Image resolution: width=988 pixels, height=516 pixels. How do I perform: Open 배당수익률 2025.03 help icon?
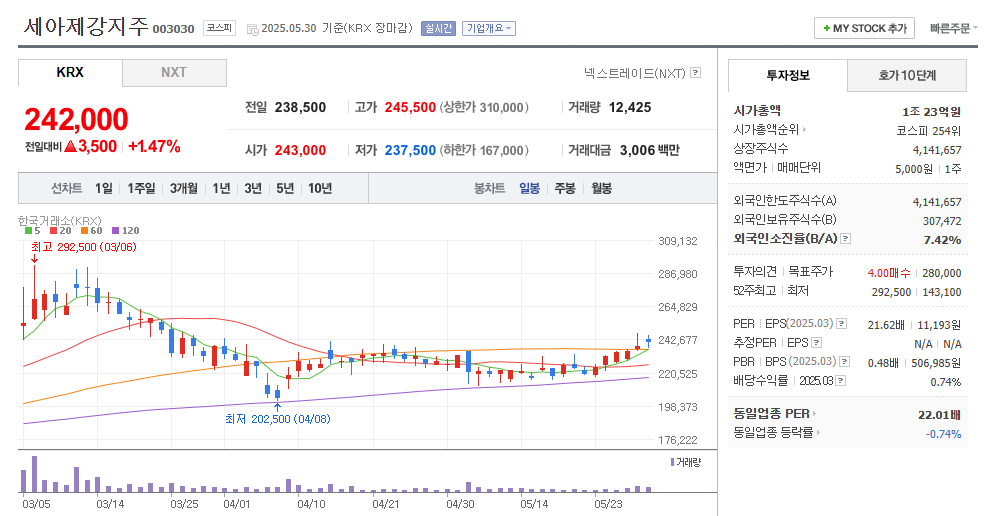(841, 381)
